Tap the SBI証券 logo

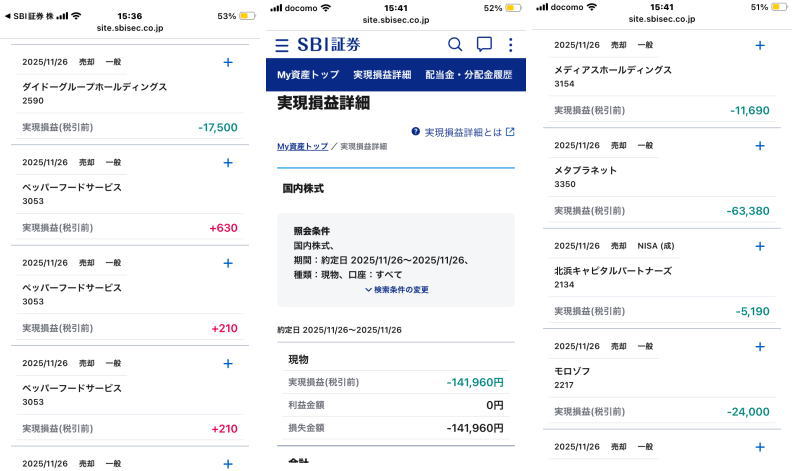click(329, 45)
